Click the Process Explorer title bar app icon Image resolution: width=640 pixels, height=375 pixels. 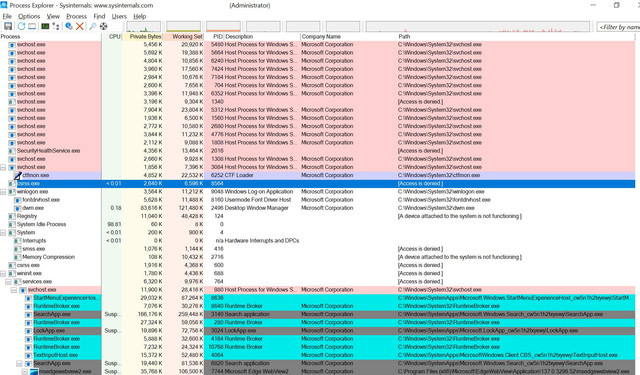click(4, 5)
